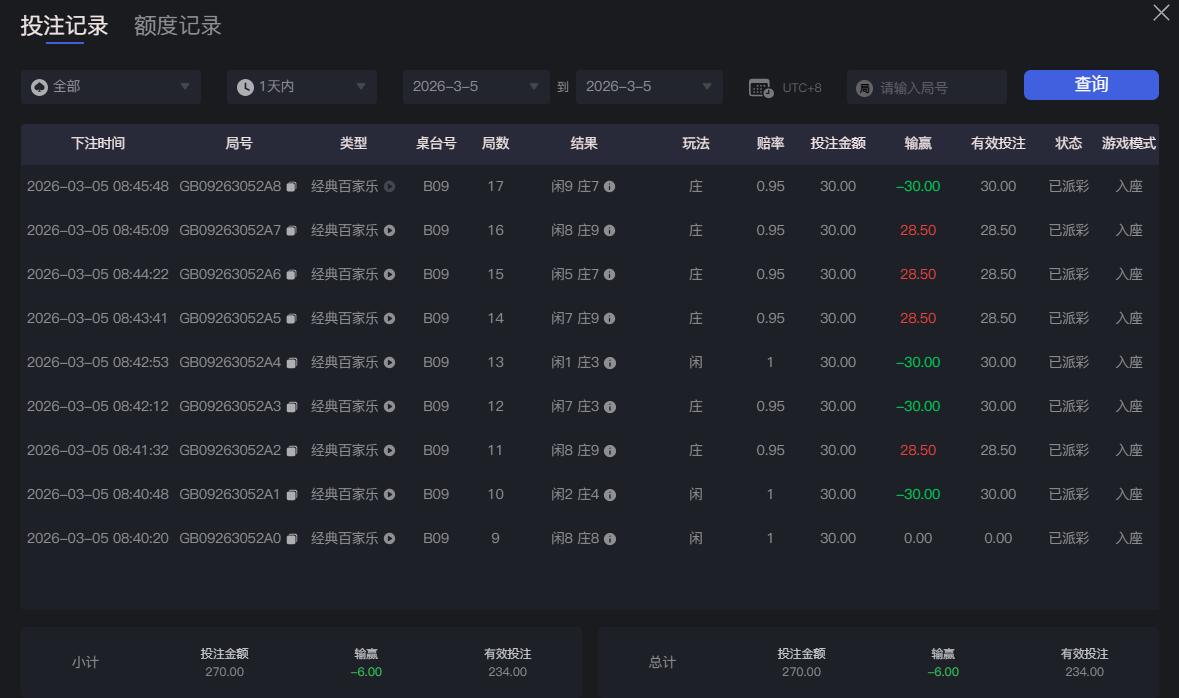Play the replay icon for round 16 经典百家乐
The width and height of the screenshot is (1179, 698).
tap(389, 230)
